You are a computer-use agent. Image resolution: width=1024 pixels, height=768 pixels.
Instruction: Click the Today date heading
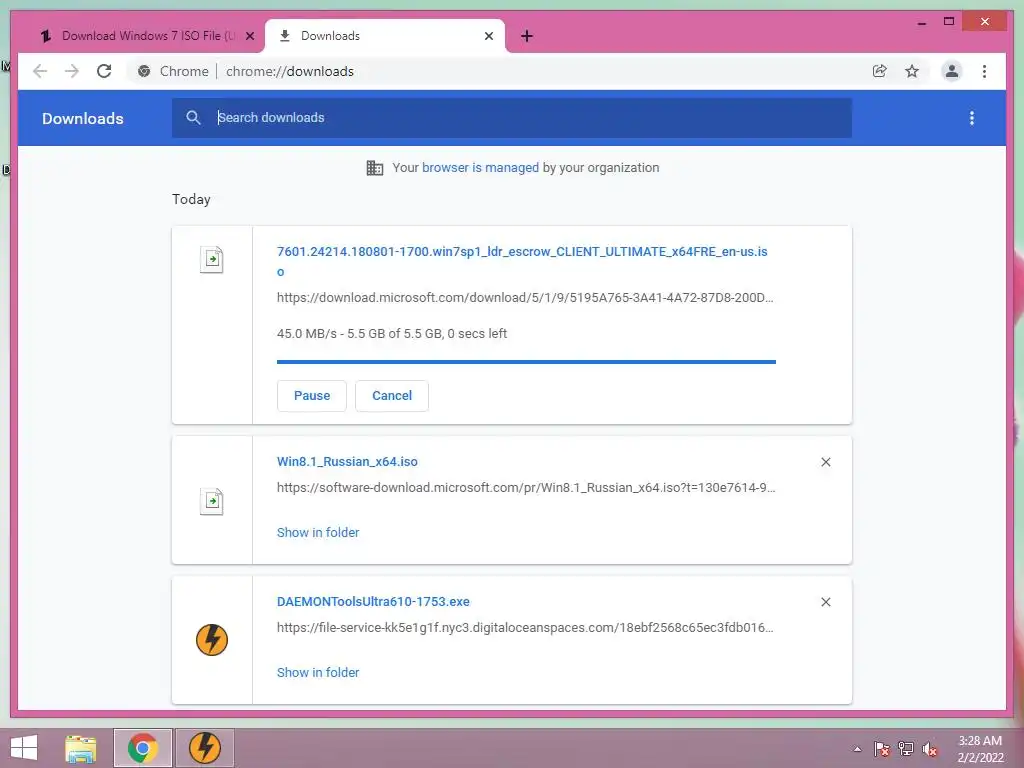191,199
